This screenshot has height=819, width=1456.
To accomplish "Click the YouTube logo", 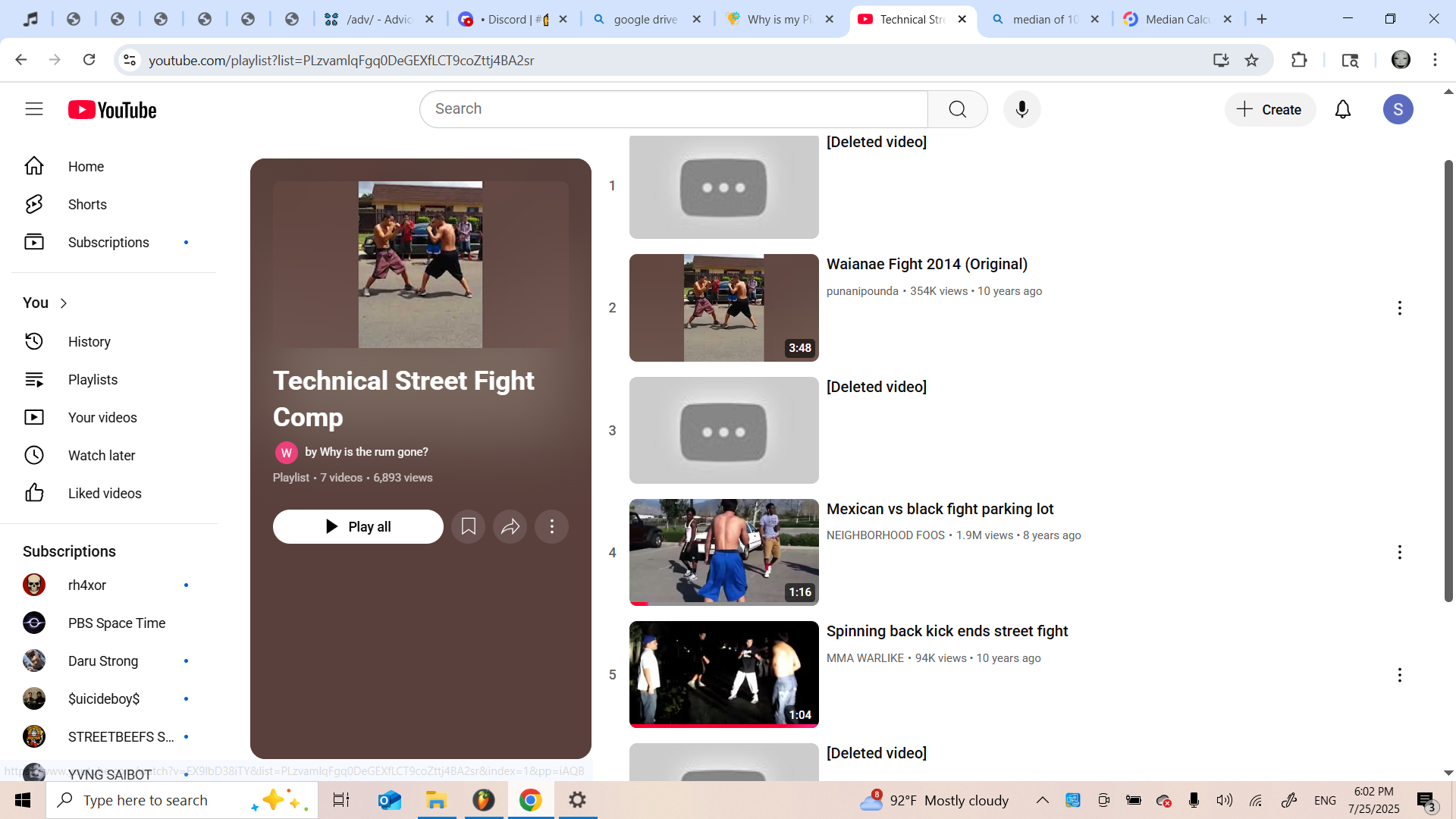I will tap(112, 110).
